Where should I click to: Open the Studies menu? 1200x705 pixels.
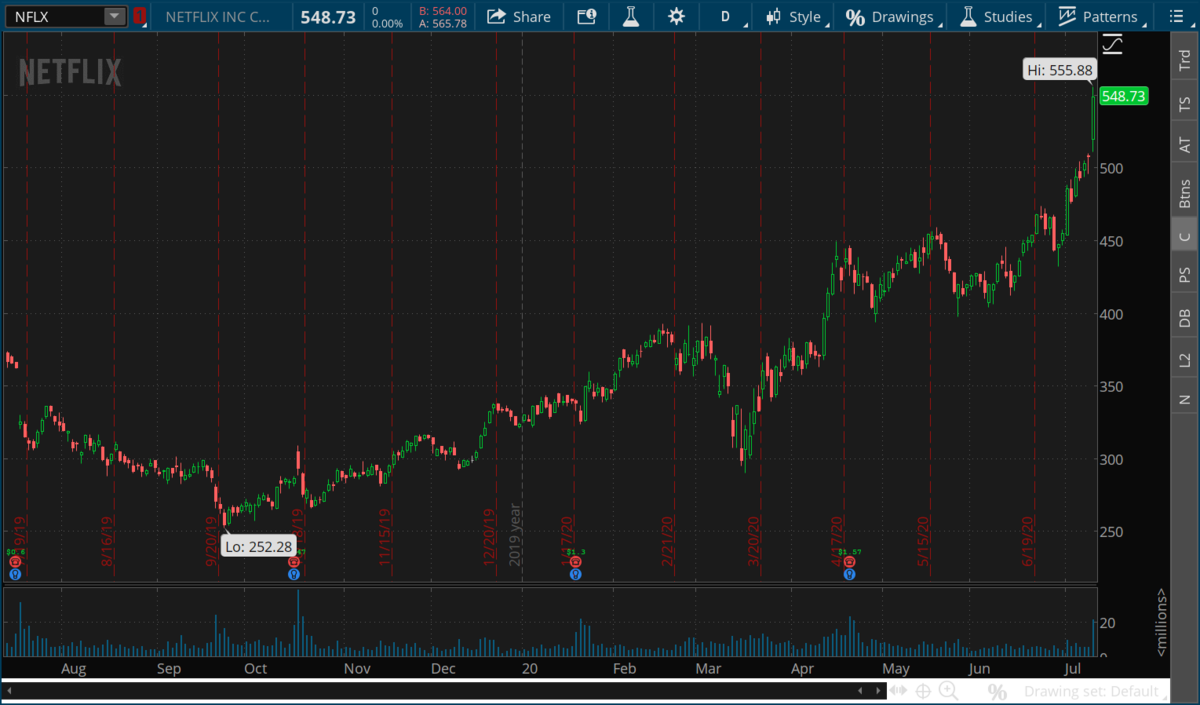pos(997,16)
